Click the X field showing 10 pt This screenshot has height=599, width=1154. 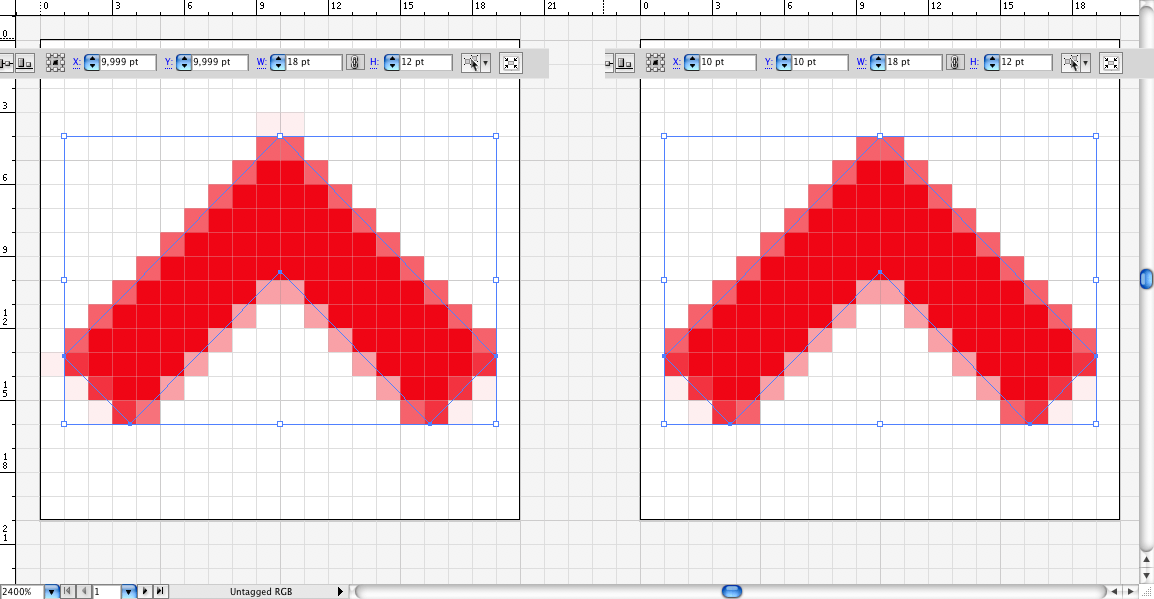click(727, 63)
